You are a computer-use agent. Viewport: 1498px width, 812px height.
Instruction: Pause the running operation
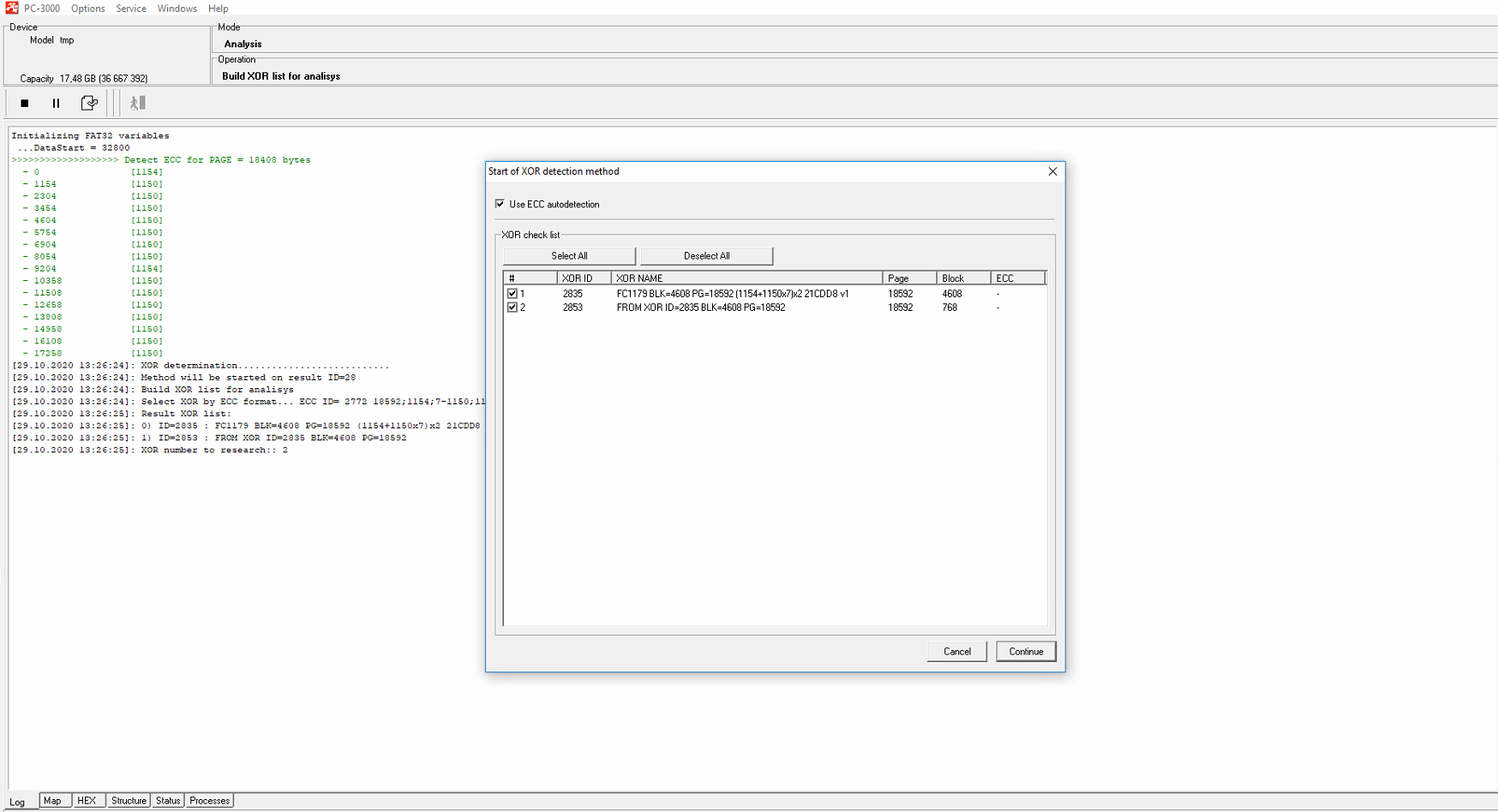(56, 104)
